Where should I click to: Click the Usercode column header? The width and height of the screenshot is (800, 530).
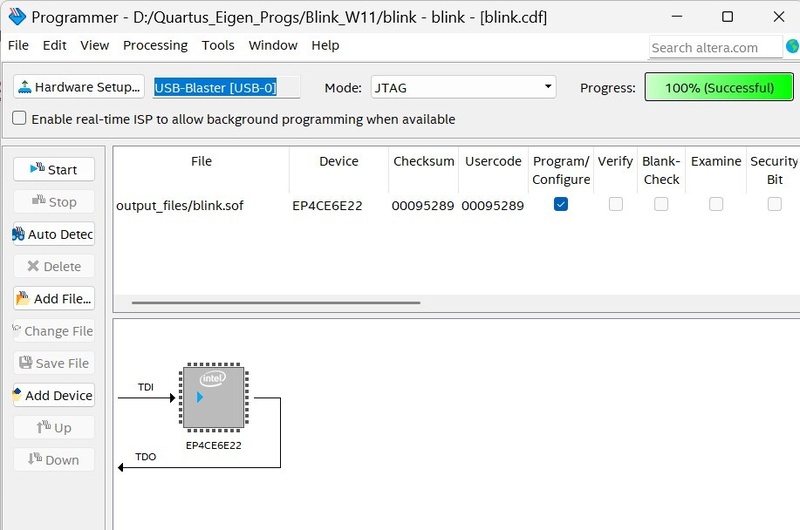tap(493, 170)
